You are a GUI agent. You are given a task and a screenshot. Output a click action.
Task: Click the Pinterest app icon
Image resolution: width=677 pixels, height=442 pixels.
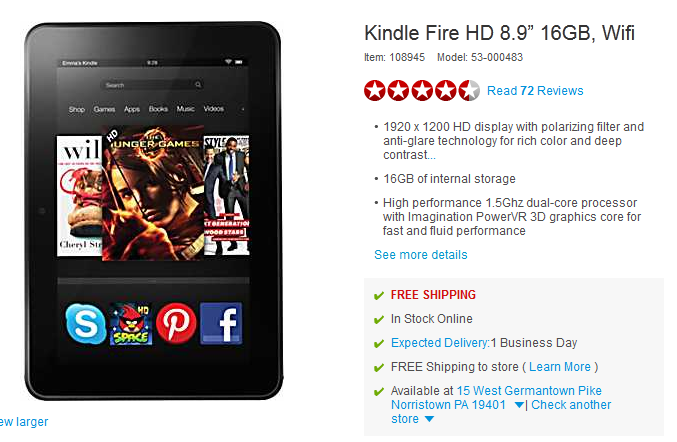click(x=176, y=324)
